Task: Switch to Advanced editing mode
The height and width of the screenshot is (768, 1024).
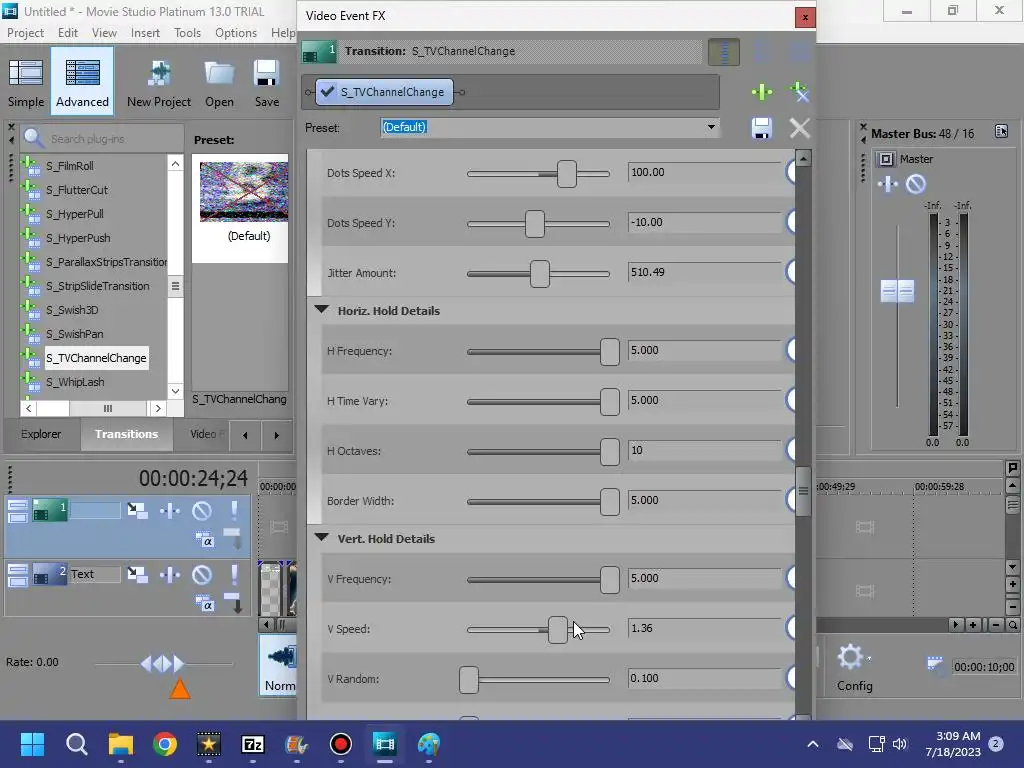Action: tap(82, 82)
